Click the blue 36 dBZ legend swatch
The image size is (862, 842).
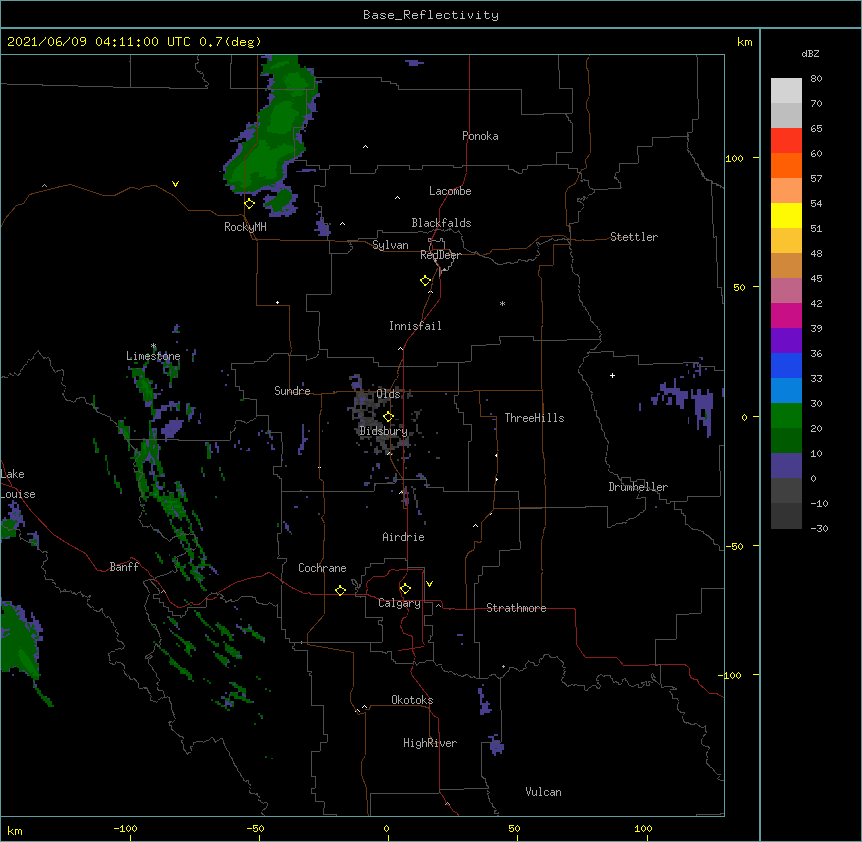coord(786,365)
